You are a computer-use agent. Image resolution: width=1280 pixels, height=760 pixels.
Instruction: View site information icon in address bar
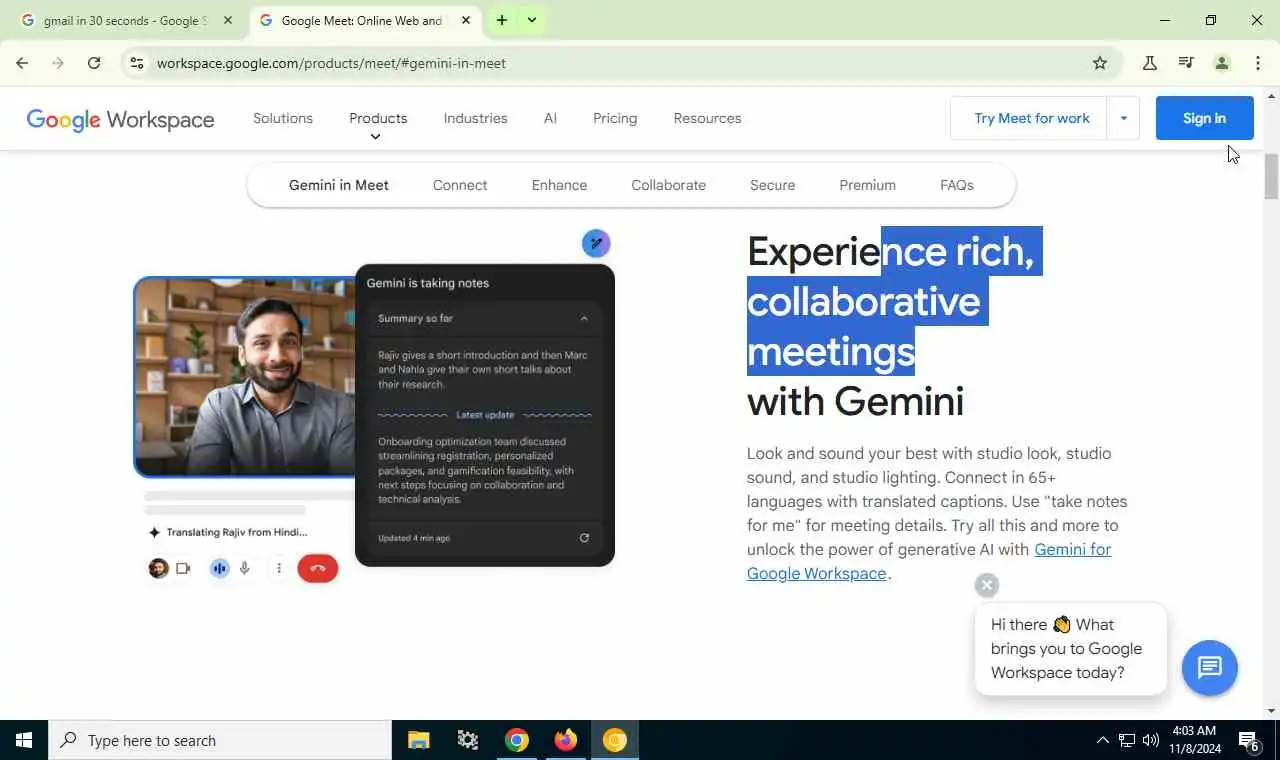[137, 63]
